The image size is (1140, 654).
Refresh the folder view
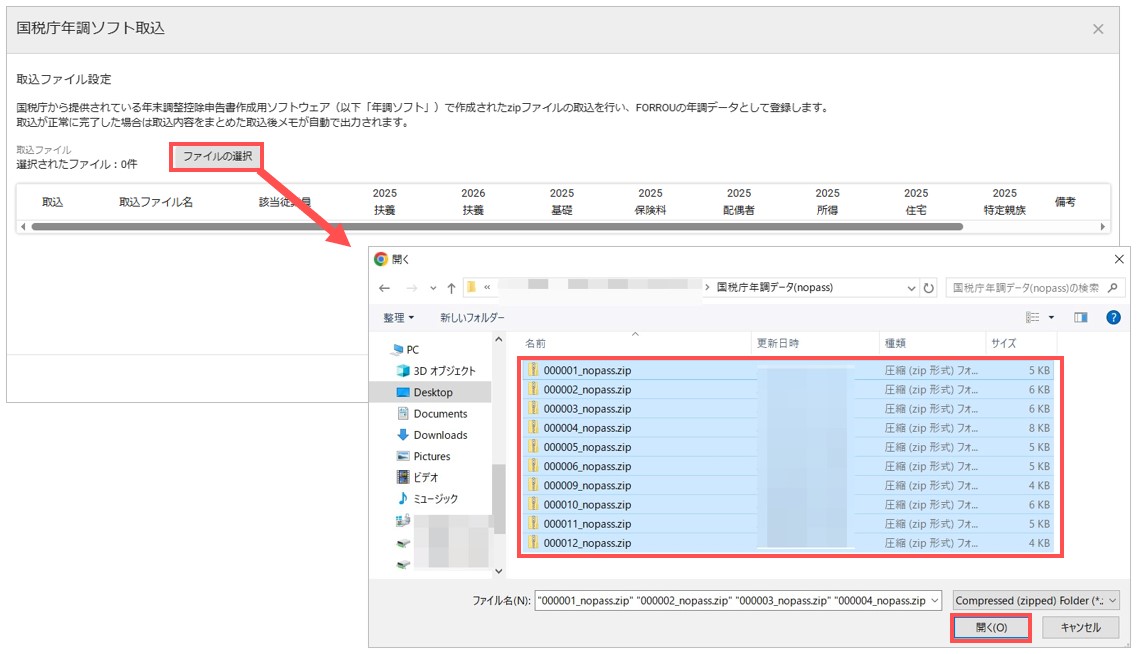[928, 288]
